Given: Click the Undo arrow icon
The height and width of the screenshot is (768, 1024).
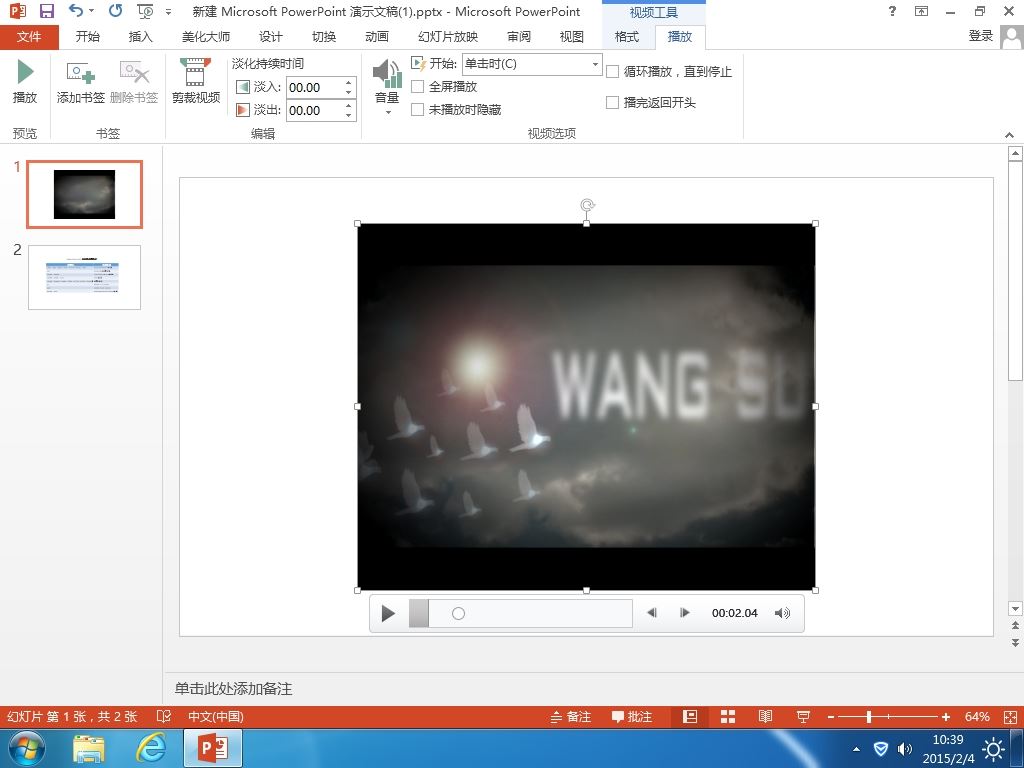Looking at the screenshot, I should coord(76,11).
